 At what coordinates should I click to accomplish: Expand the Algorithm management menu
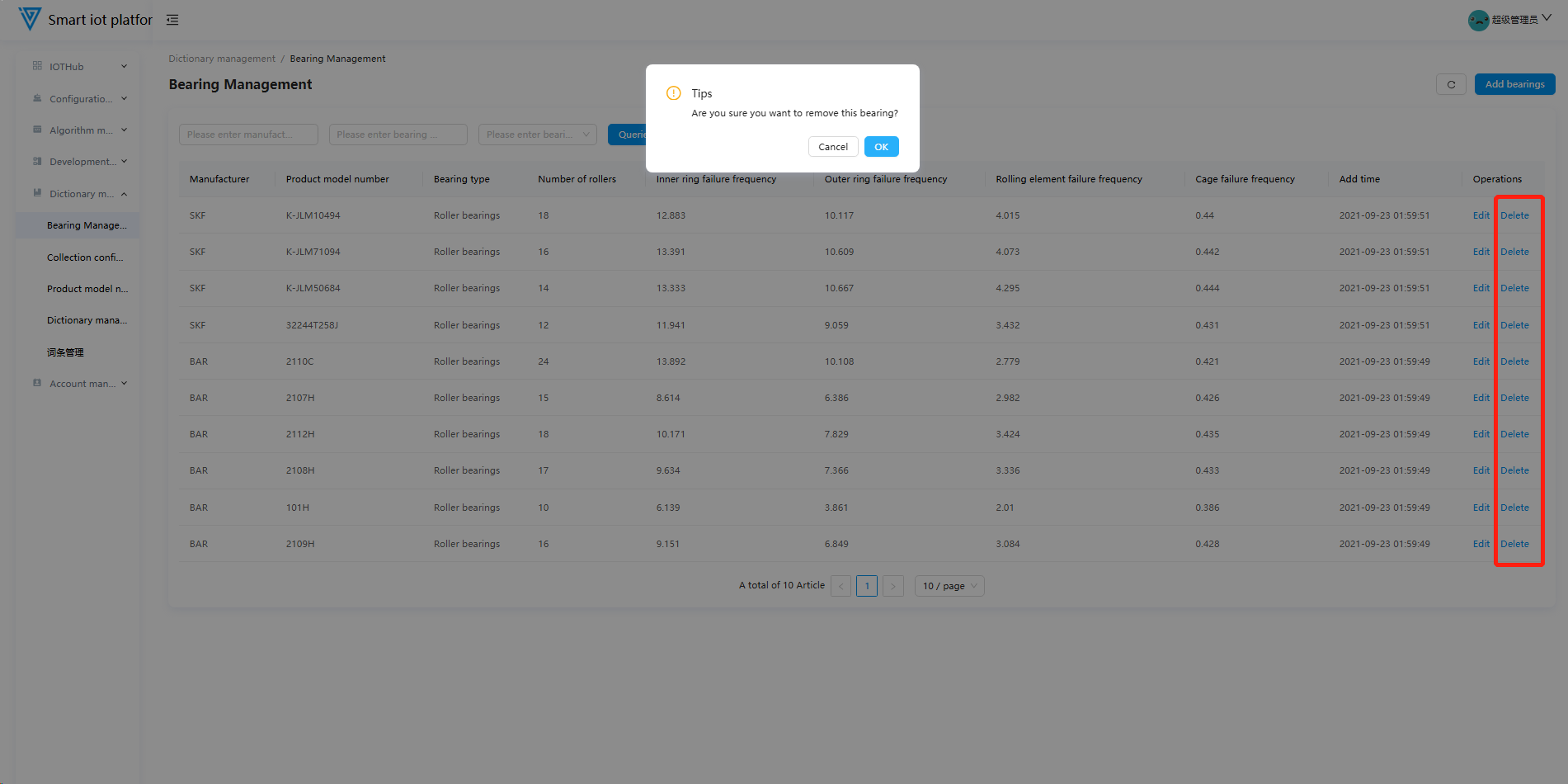[125, 130]
